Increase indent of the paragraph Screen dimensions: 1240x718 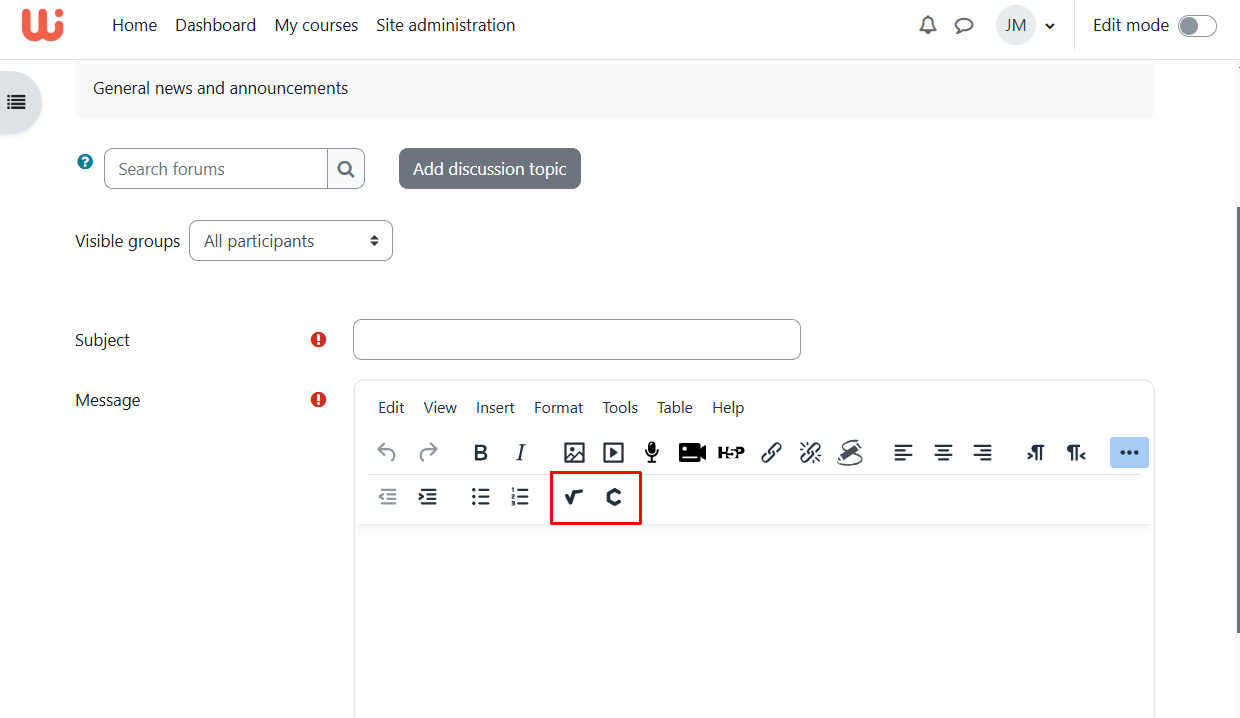pos(428,497)
